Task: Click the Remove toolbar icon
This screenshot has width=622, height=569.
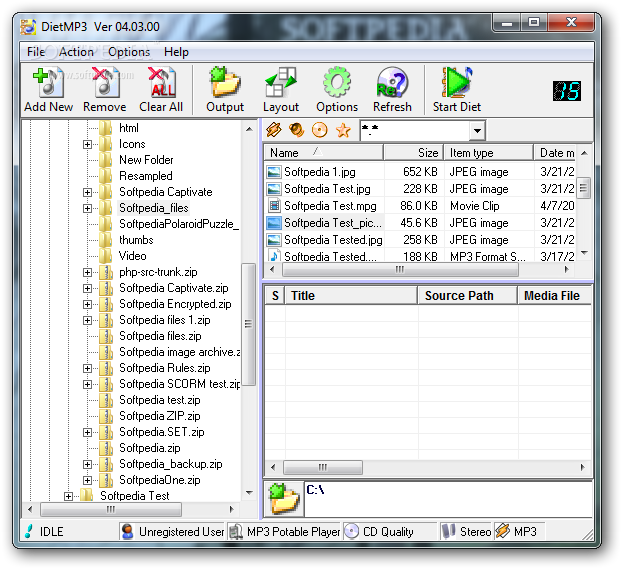Action: (x=105, y=82)
